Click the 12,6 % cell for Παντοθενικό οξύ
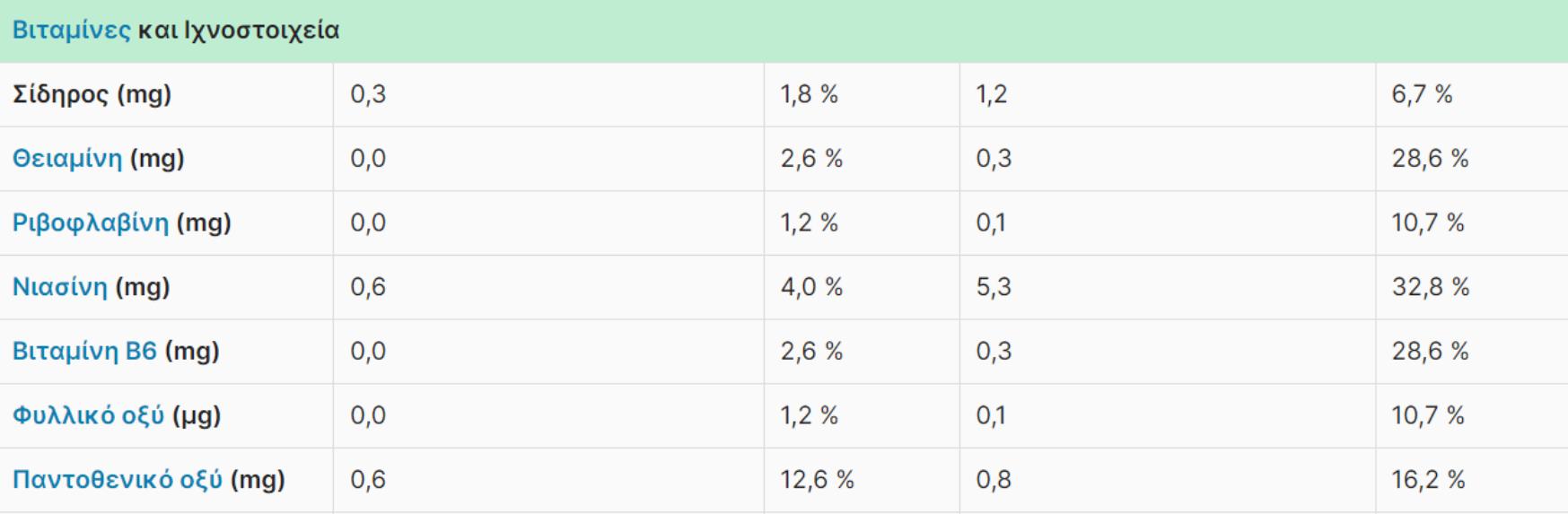The image size is (1568, 514). coord(817,480)
